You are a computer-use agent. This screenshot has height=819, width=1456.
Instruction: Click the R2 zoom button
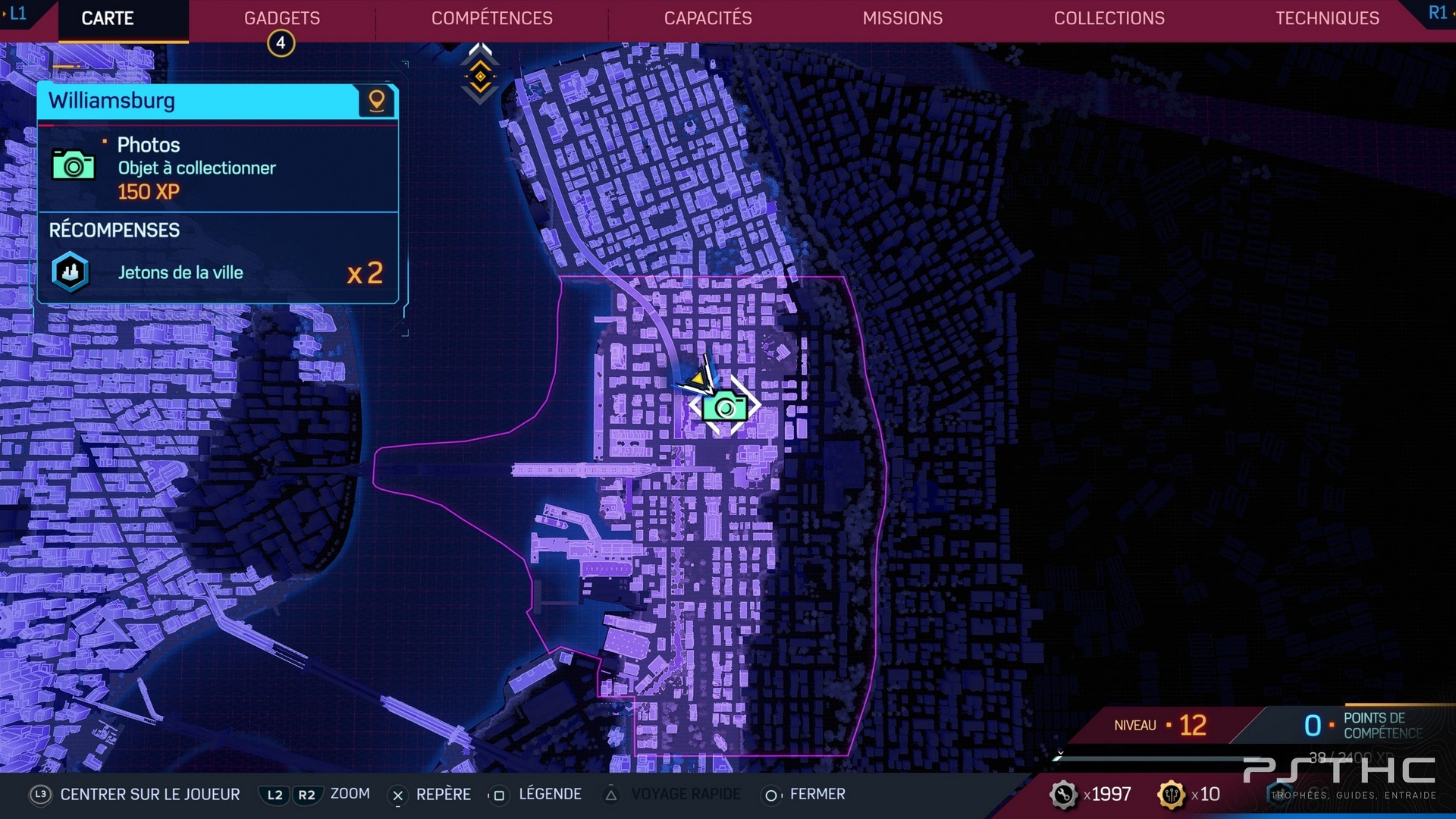point(306,795)
